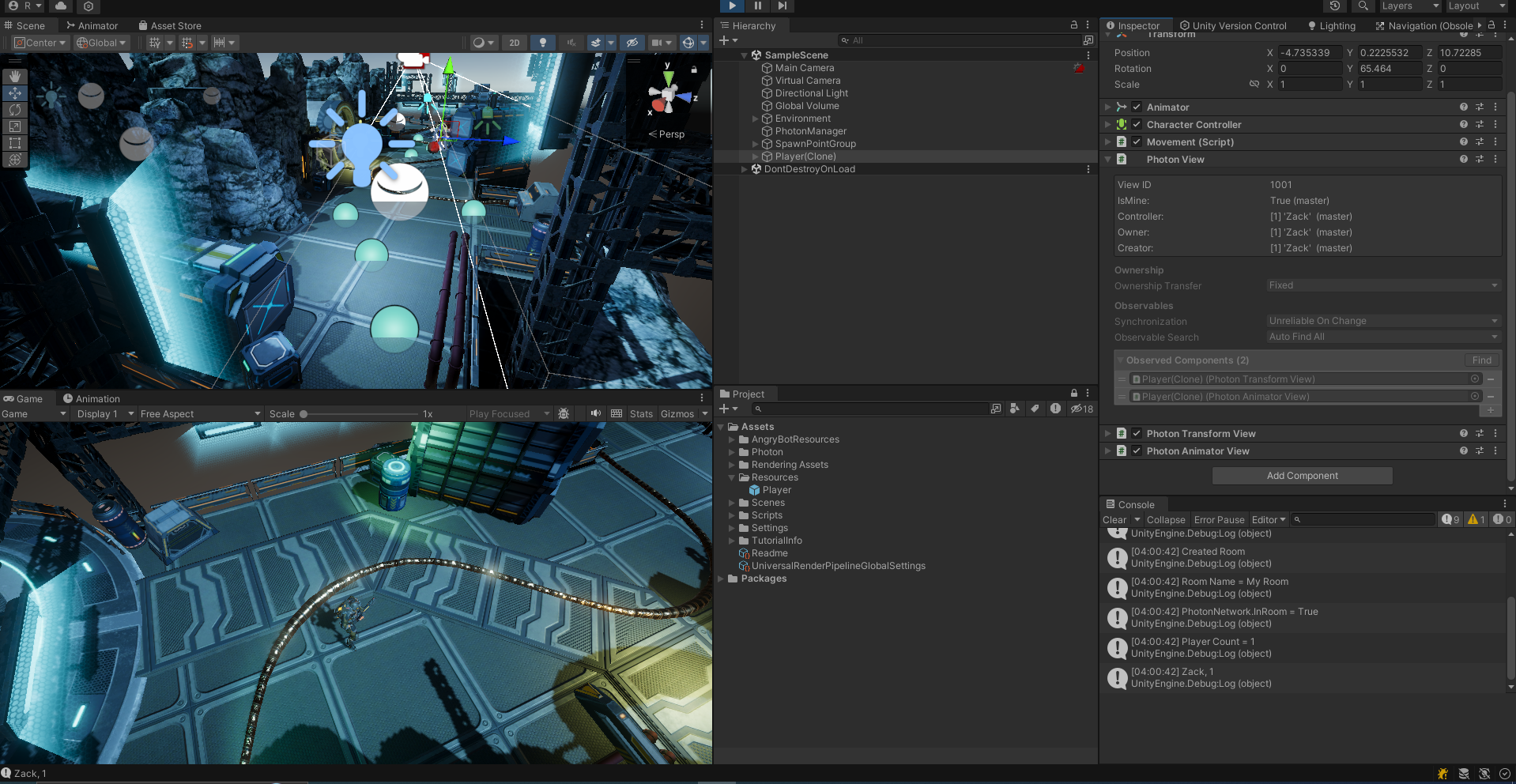Toggle Error Pause in Console

tap(1219, 519)
